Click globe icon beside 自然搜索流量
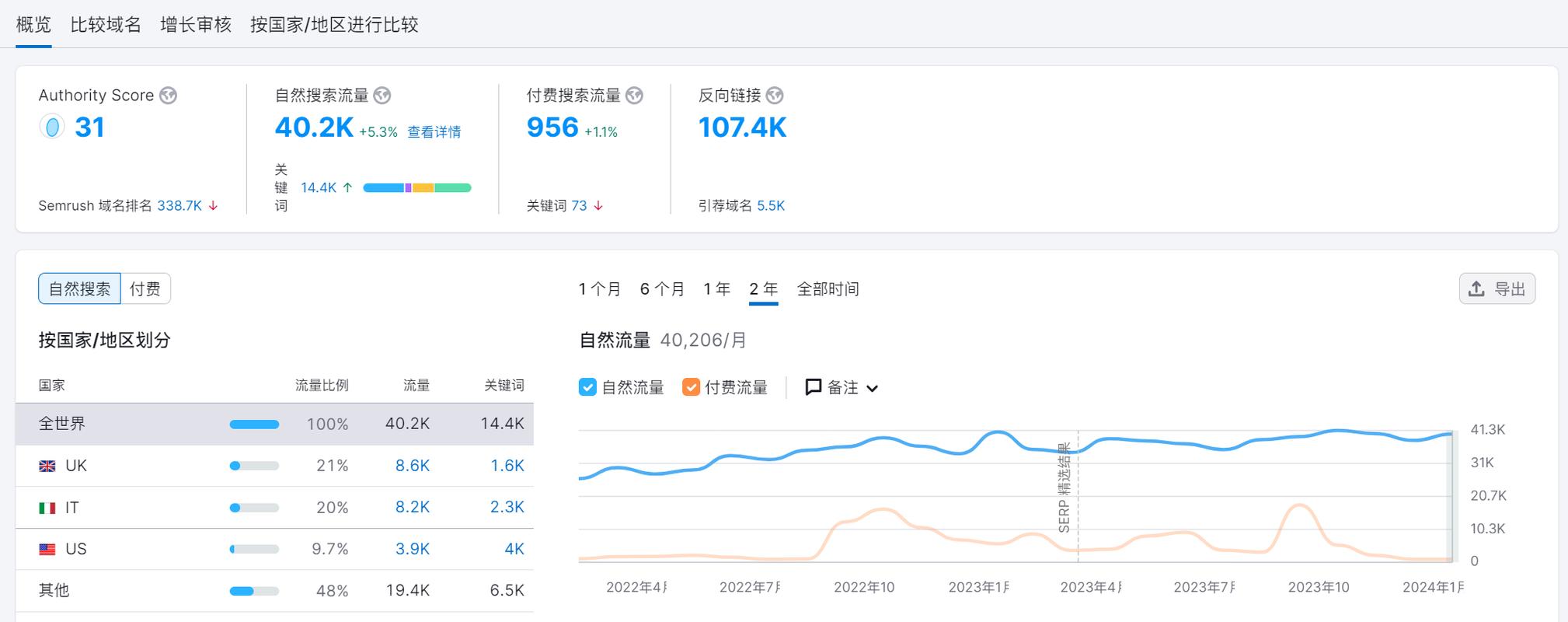 pos(382,96)
